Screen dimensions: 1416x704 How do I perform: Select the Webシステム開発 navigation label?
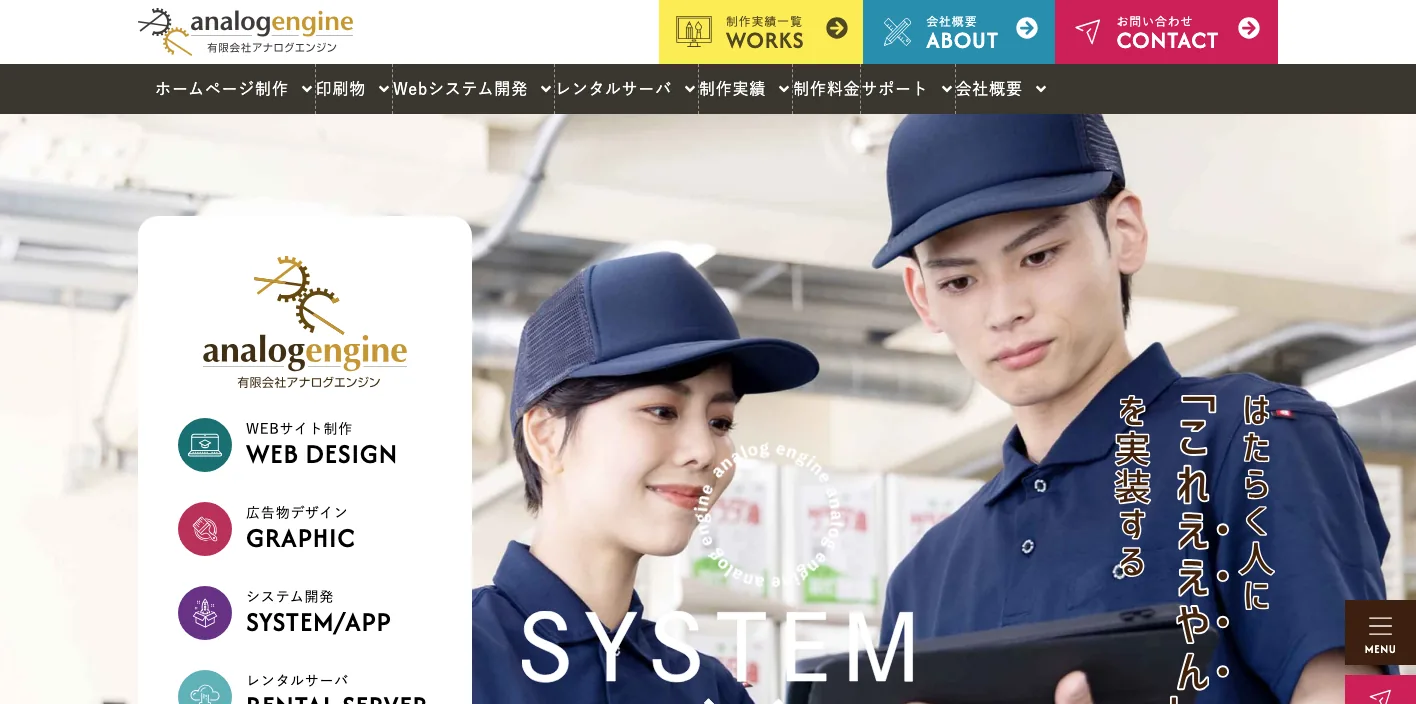coord(460,89)
